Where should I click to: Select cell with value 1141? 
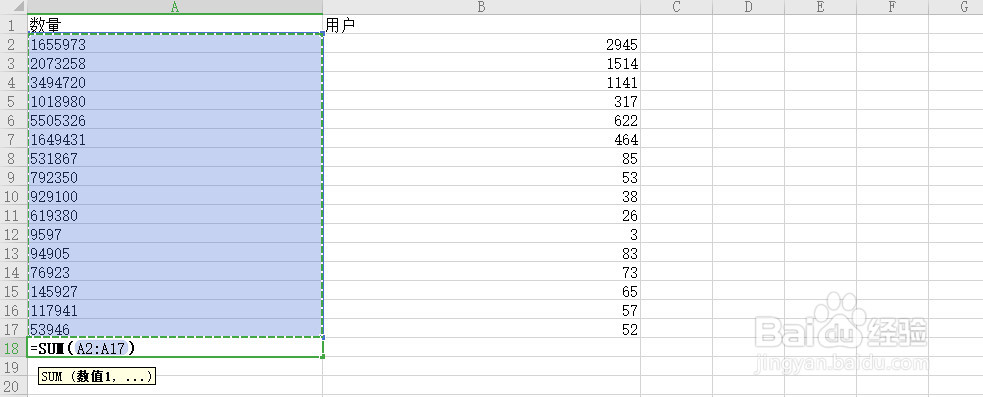[x=481, y=82]
